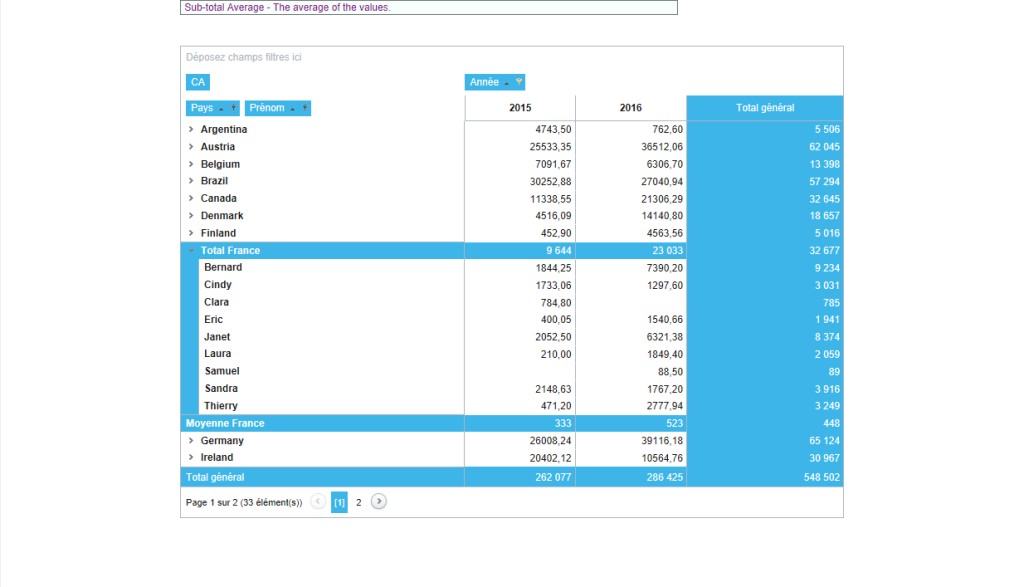Select the Bernard row label
1024x587 pixels.
click(223, 268)
